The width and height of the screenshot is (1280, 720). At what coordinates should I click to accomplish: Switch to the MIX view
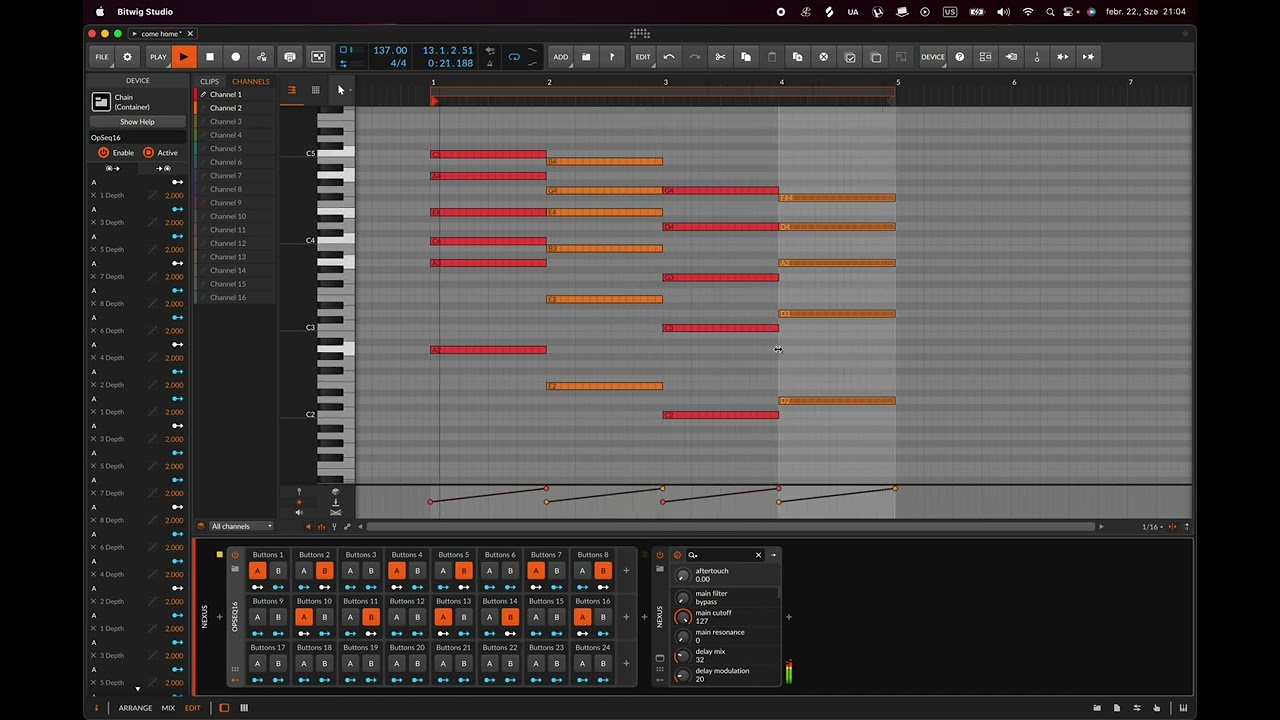[168, 708]
